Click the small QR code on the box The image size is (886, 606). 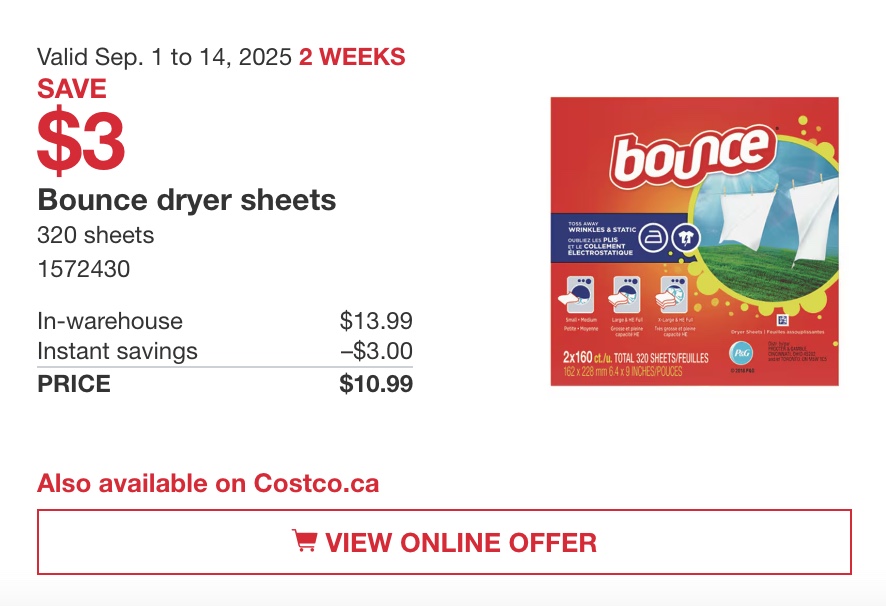[783, 321]
